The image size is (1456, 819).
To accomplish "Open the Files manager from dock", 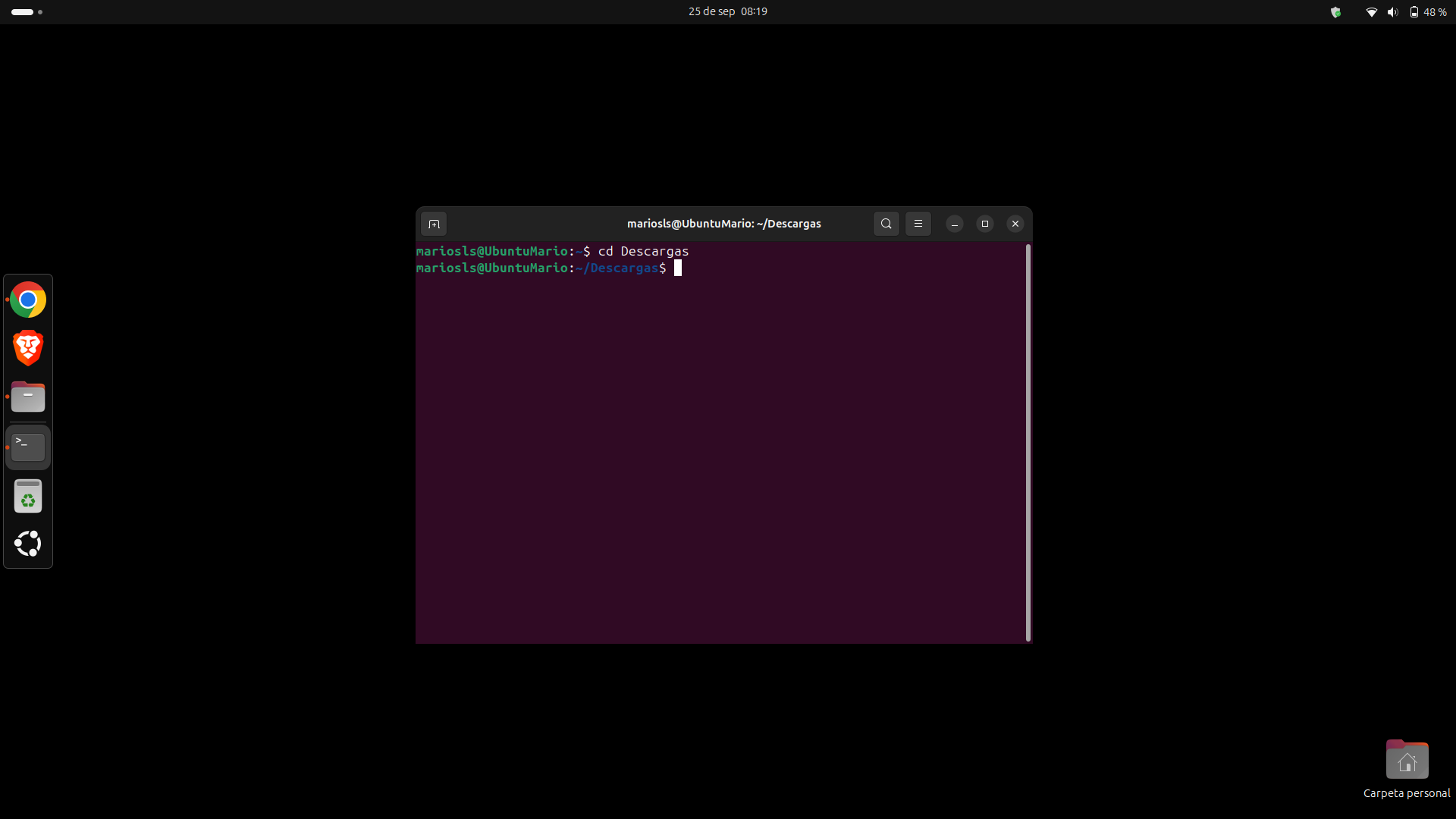I will 28,397.
